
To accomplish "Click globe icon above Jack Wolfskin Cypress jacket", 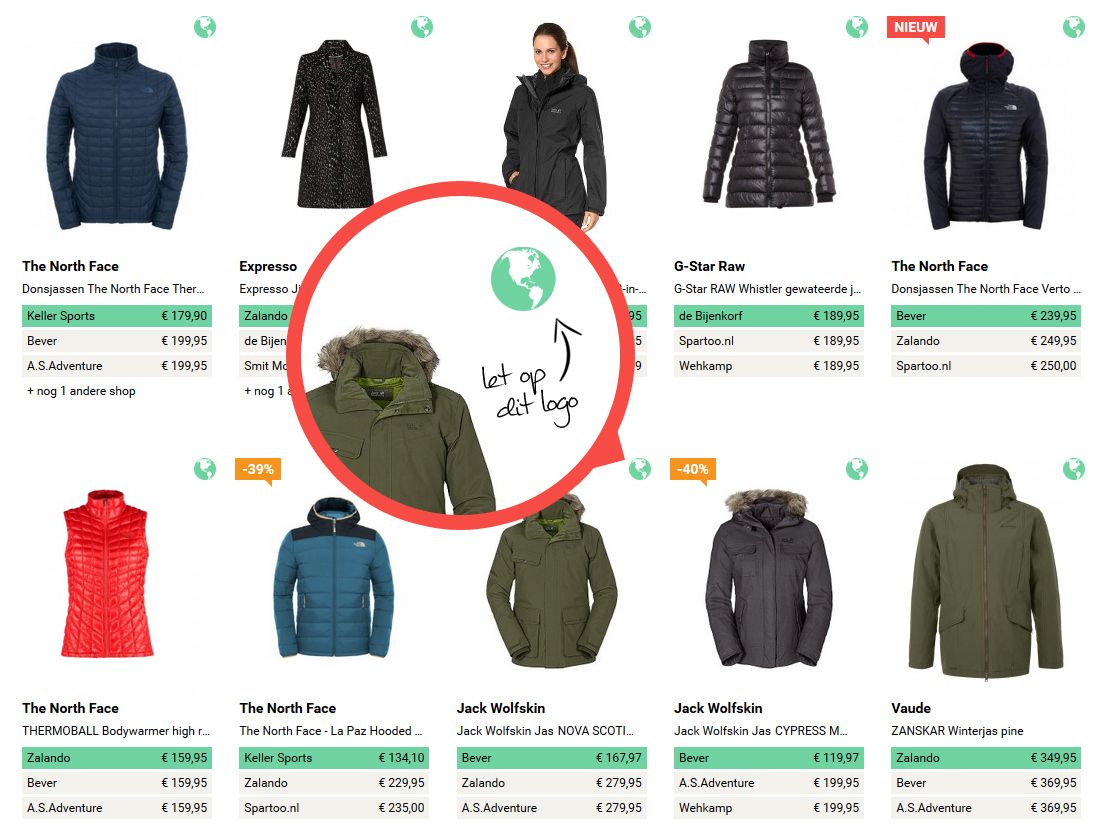I will pyautogui.click(x=857, y=469).
